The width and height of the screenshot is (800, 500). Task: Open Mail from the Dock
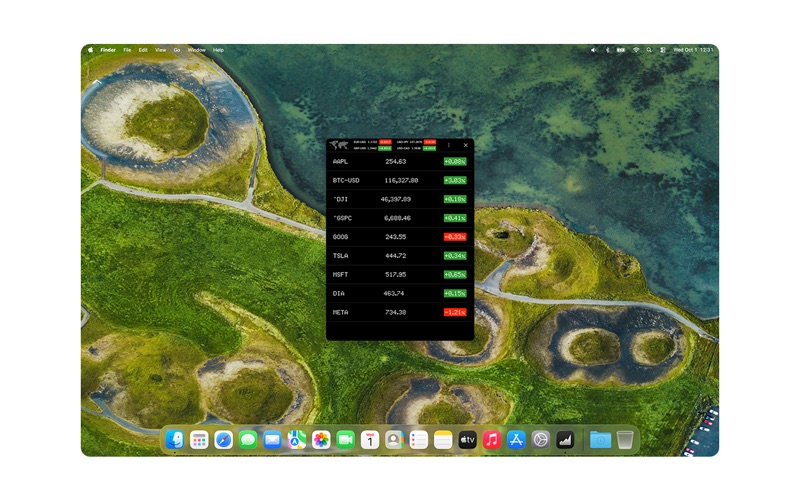pyautogui.click(x=272, y=440)
